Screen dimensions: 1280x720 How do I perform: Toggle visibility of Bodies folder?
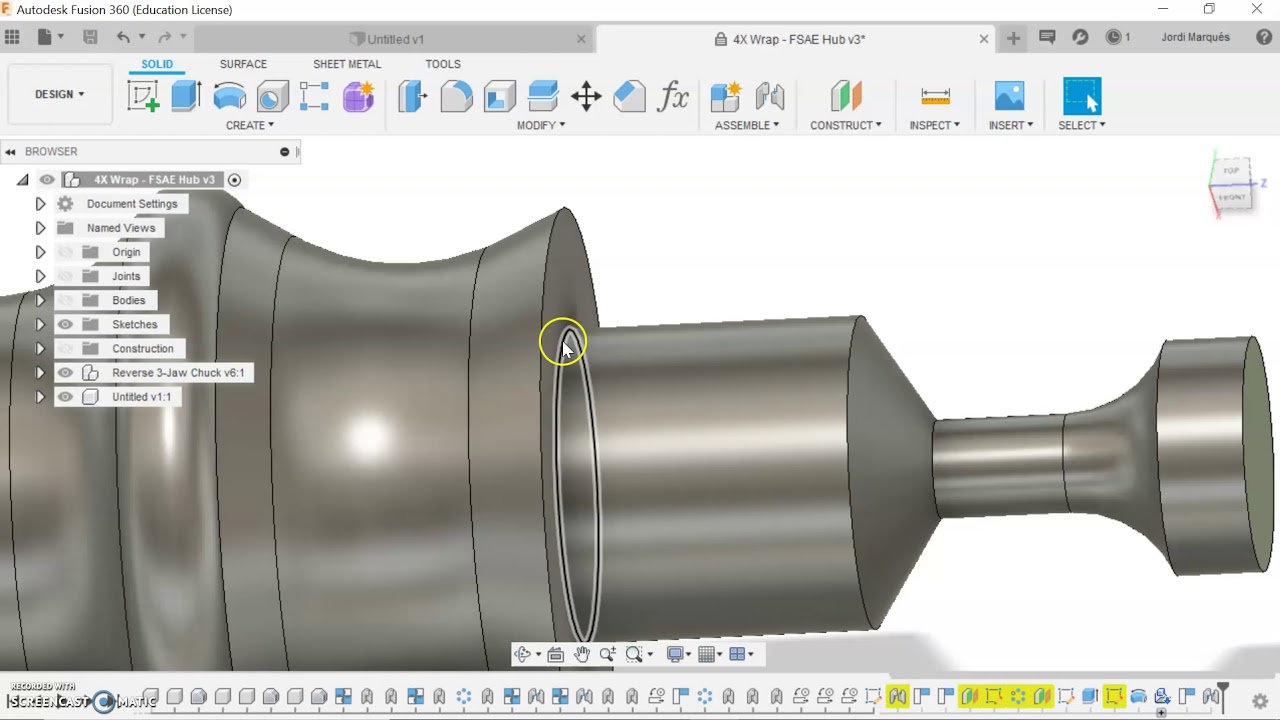click(65, 300)
